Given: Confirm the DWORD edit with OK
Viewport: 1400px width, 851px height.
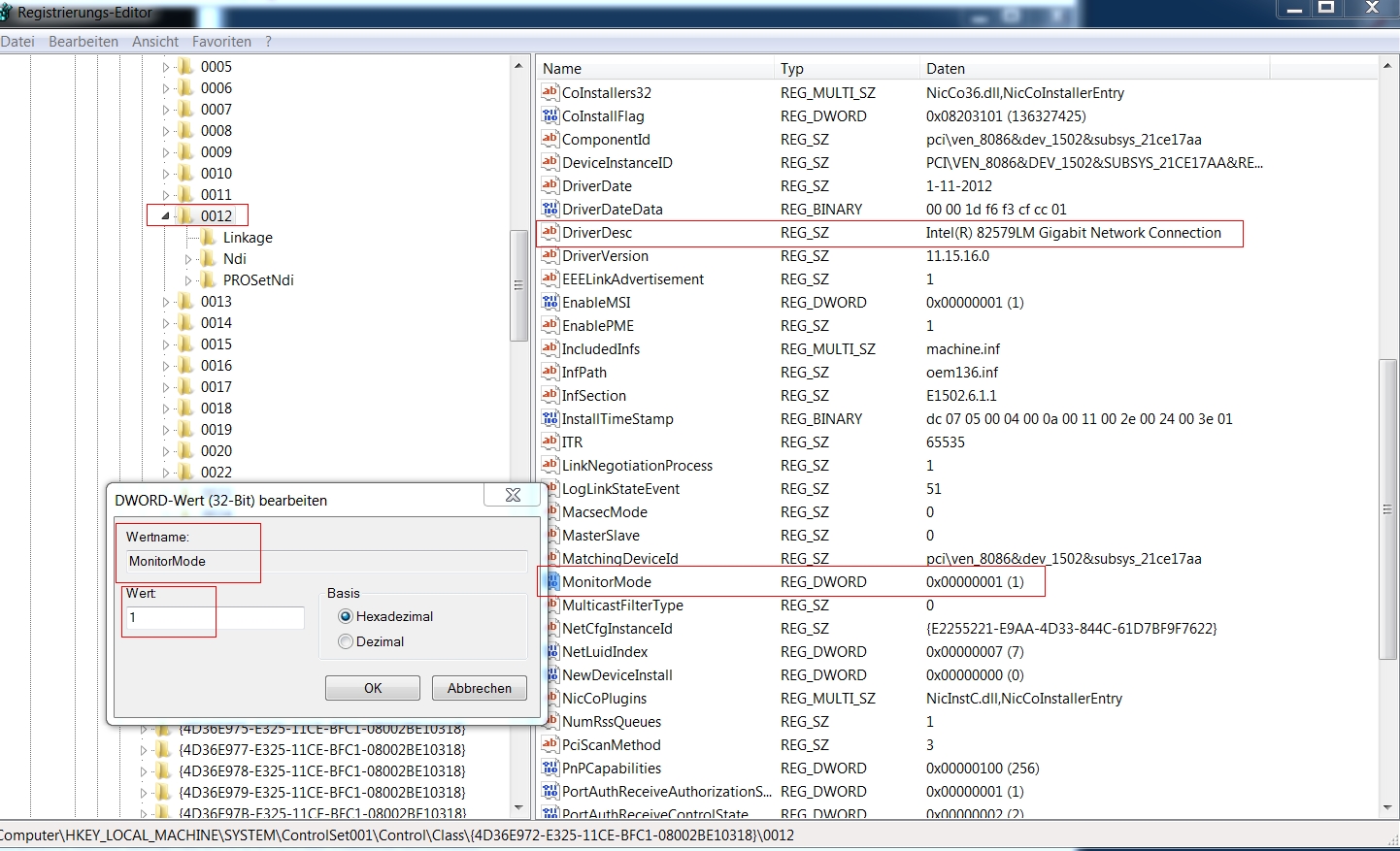Looking at the screenshot, I should point(372,688).
